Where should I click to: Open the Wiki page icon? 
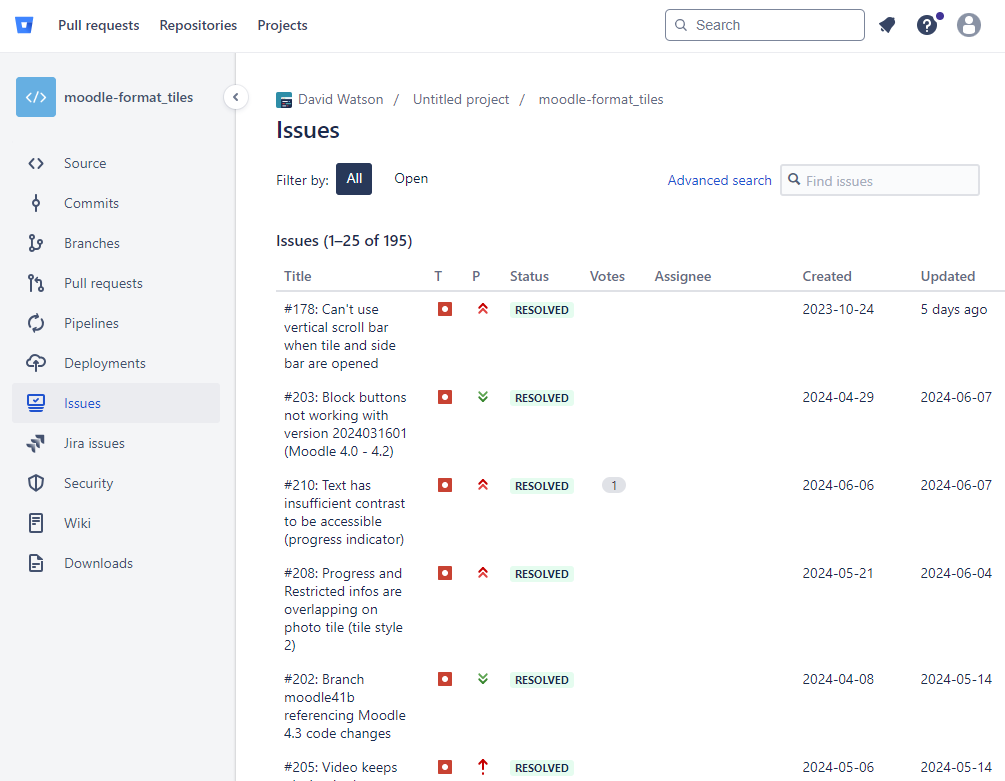[x=36, y=523]
